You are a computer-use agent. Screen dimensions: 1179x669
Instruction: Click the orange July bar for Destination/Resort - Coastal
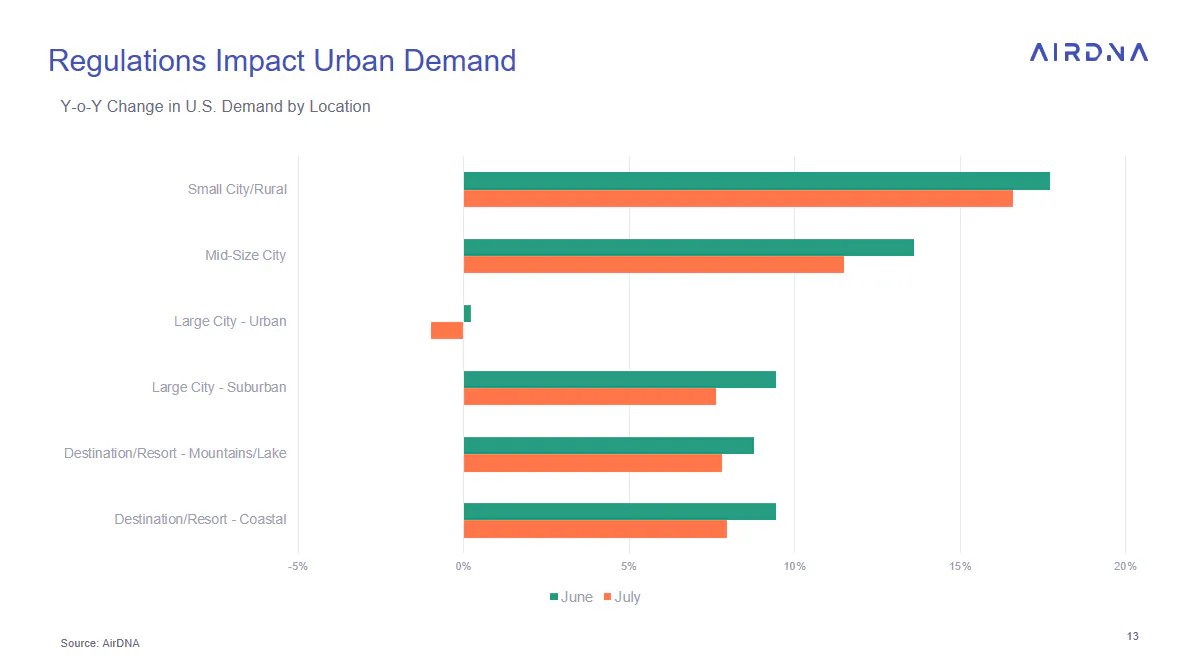(x=595, y=529)
